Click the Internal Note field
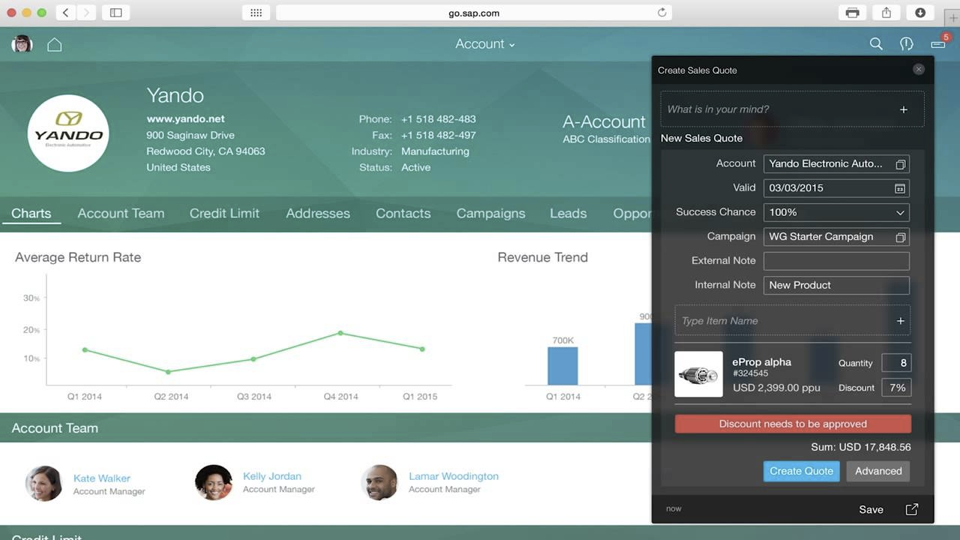Image resolution: width=960 pixels, height=540 pixels. pyautogui.click(x=836, y=285)
